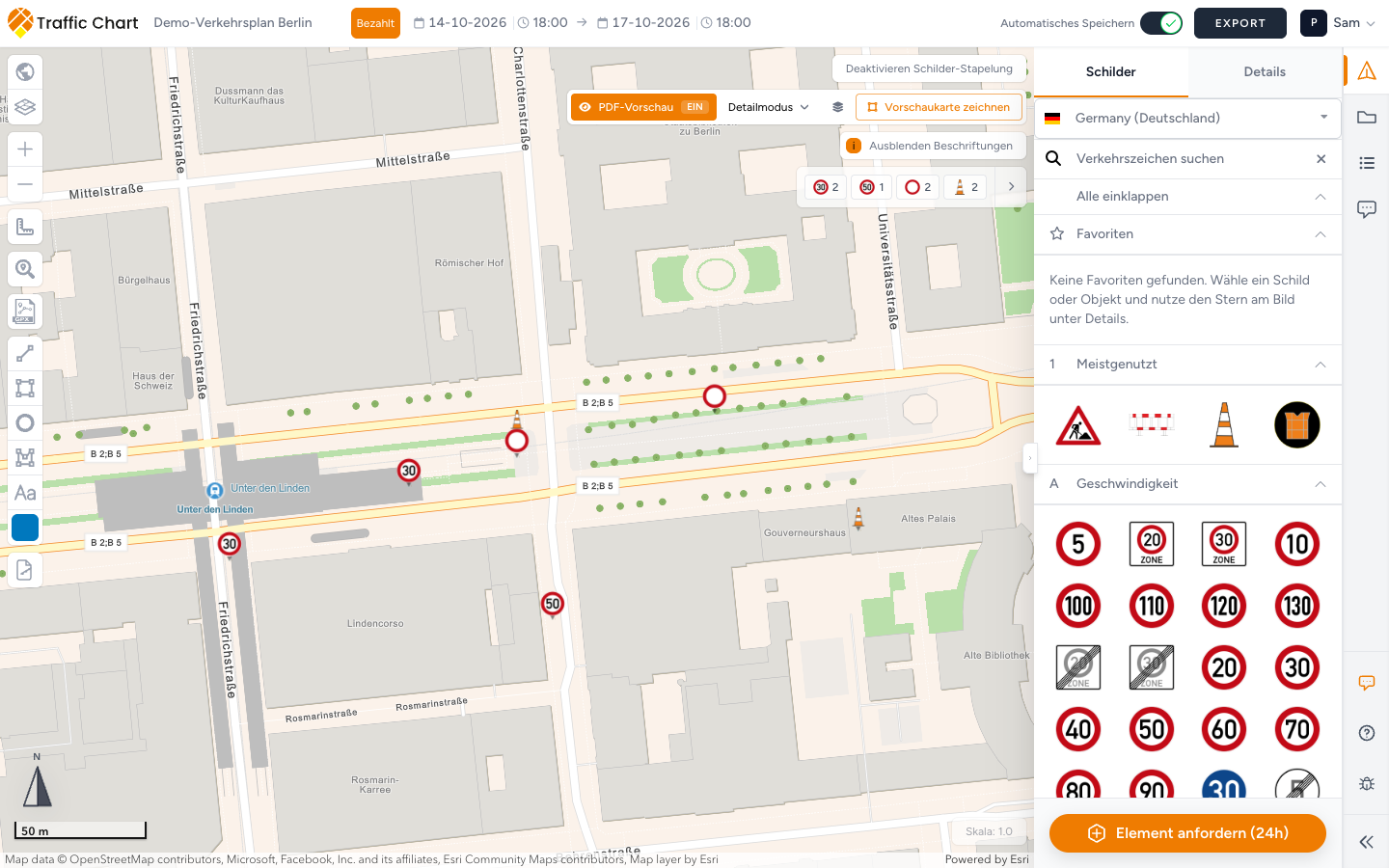Image resolution: width=1389 pixels, height=868 pixels.
Task: Click the Bezahlt status badge
Action: pos(375,23)
